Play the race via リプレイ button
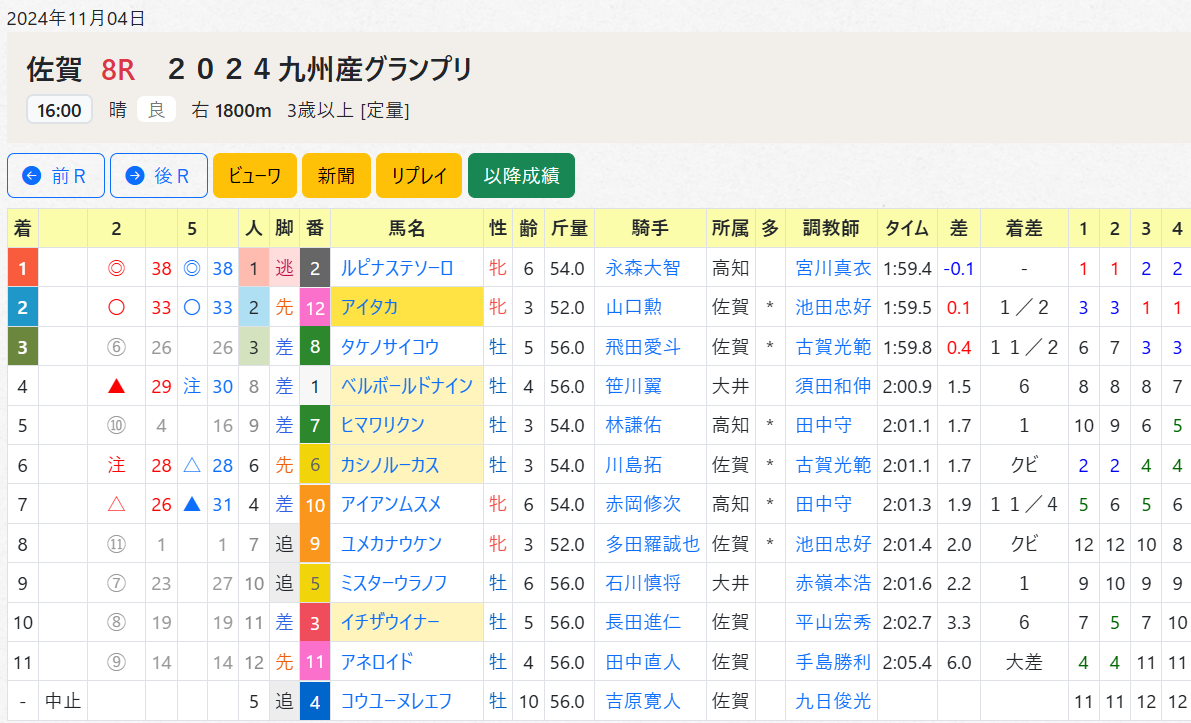This screenshot has width=1191, height=723. point(419,175)
